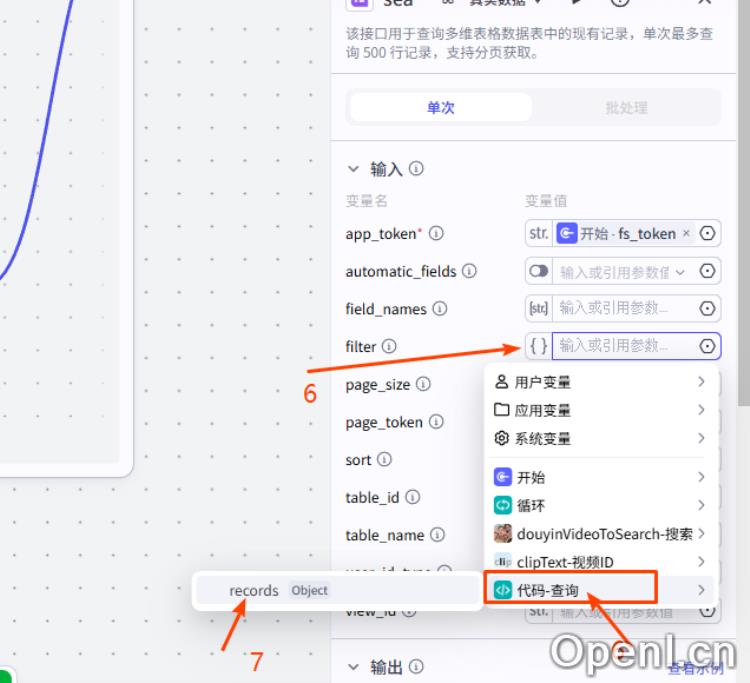Click variable reference icon in automatic_fields row

(707, 271)
